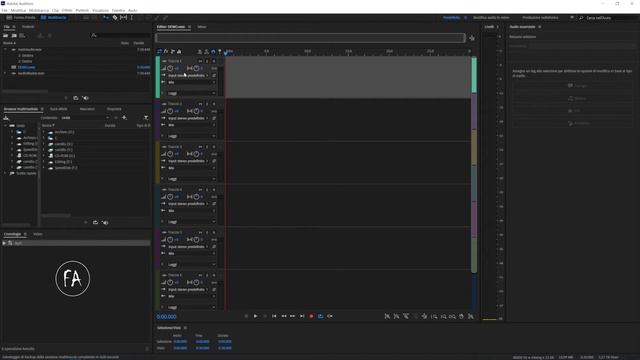Screen dimensions: 640x360
Task: Click the Stop transport button
Action: (246, 316)
